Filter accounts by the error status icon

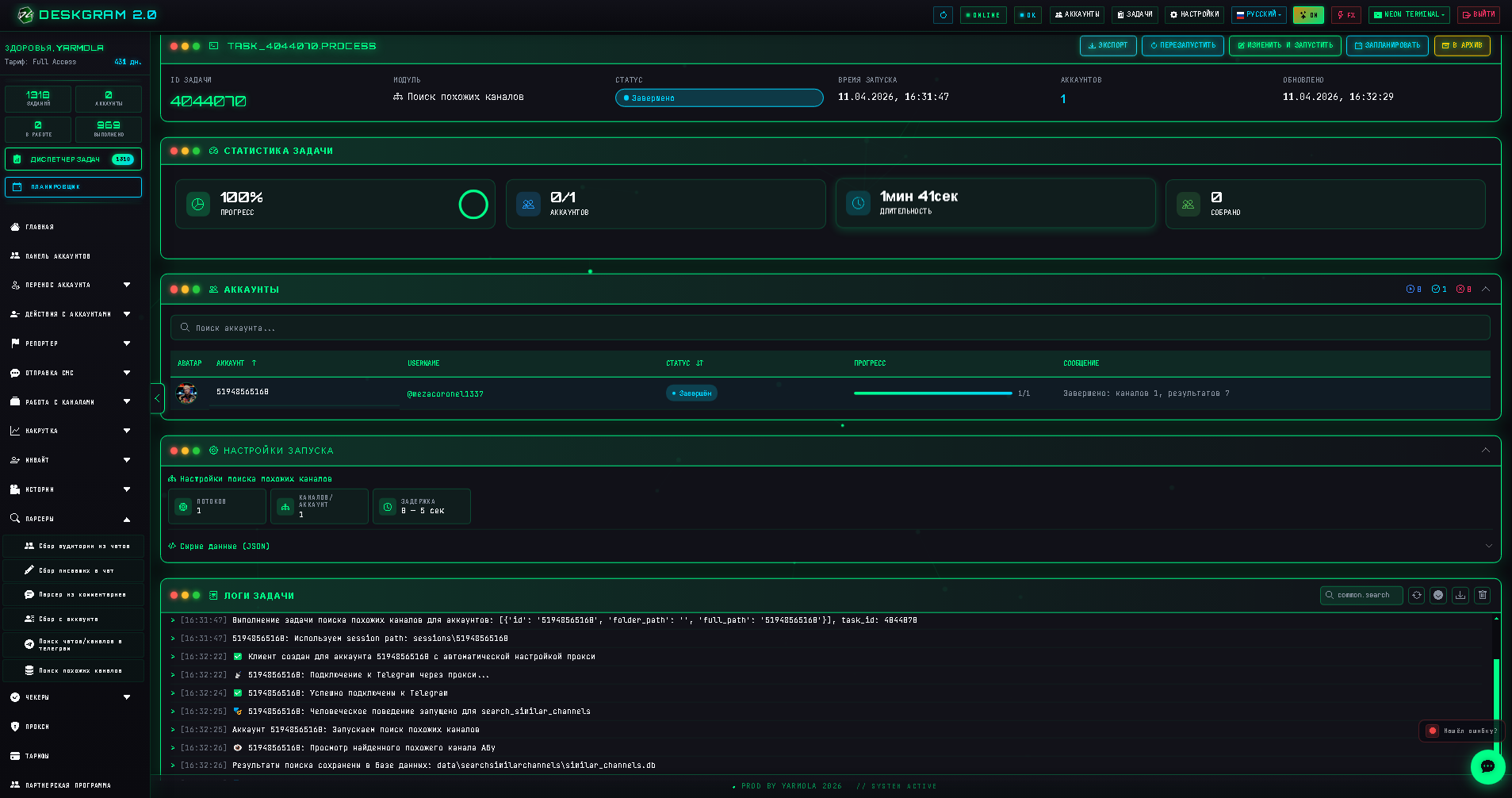(1464, 290)
